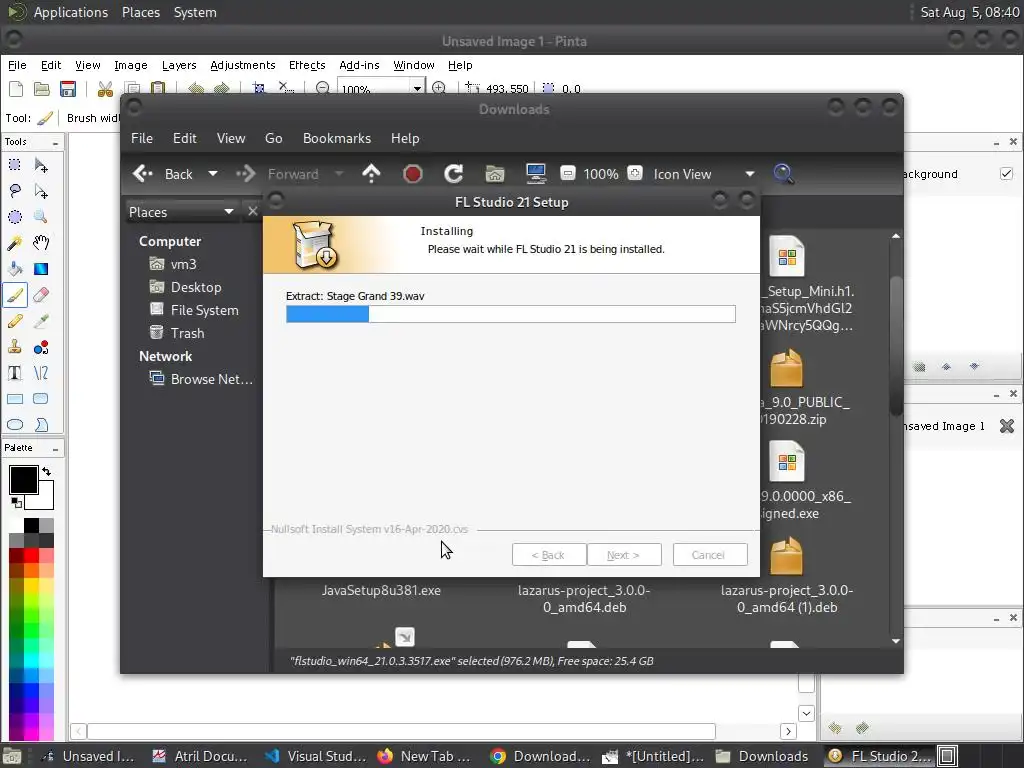Select the Eraser tool
Image resolution: width=1024 pixels, height=768 pixels.
click(x=41, y=295)
